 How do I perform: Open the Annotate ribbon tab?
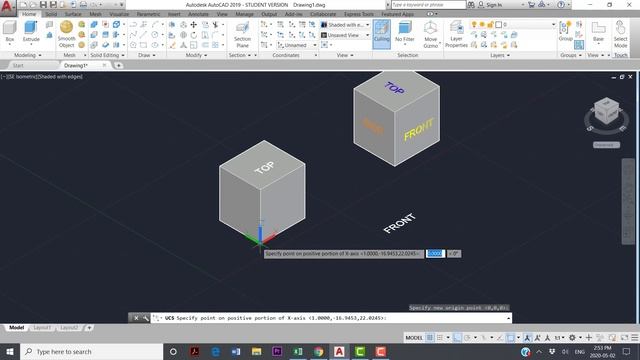[x=198, y=14]
